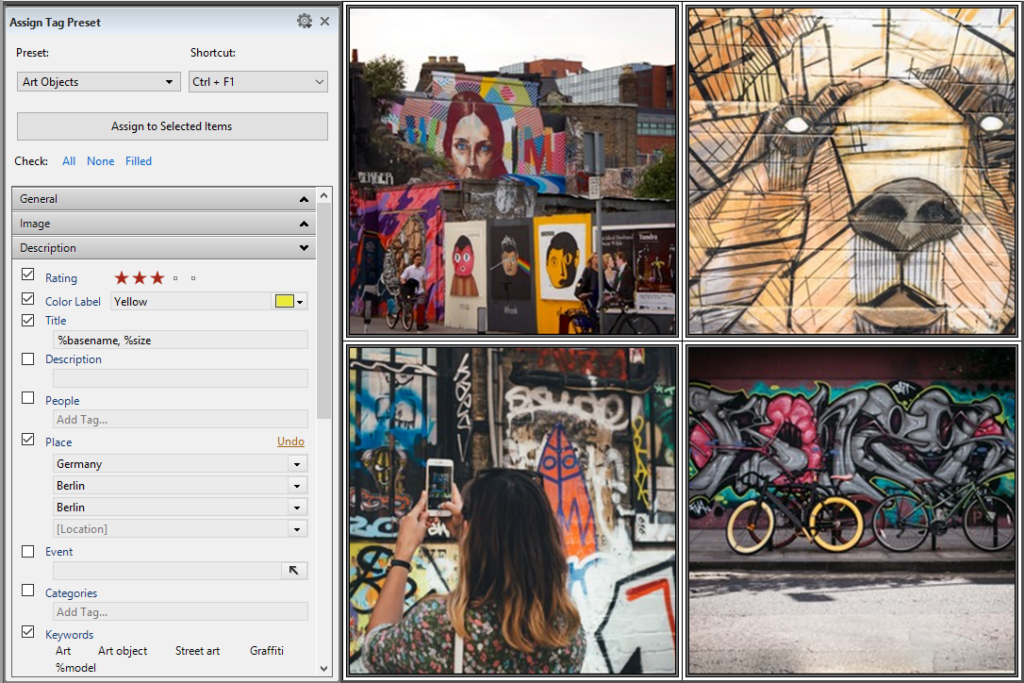Screen dimensions: 1024x683
Task: Open the Preset dropdown showing Art Objects
Action: (x=99, y=82)
